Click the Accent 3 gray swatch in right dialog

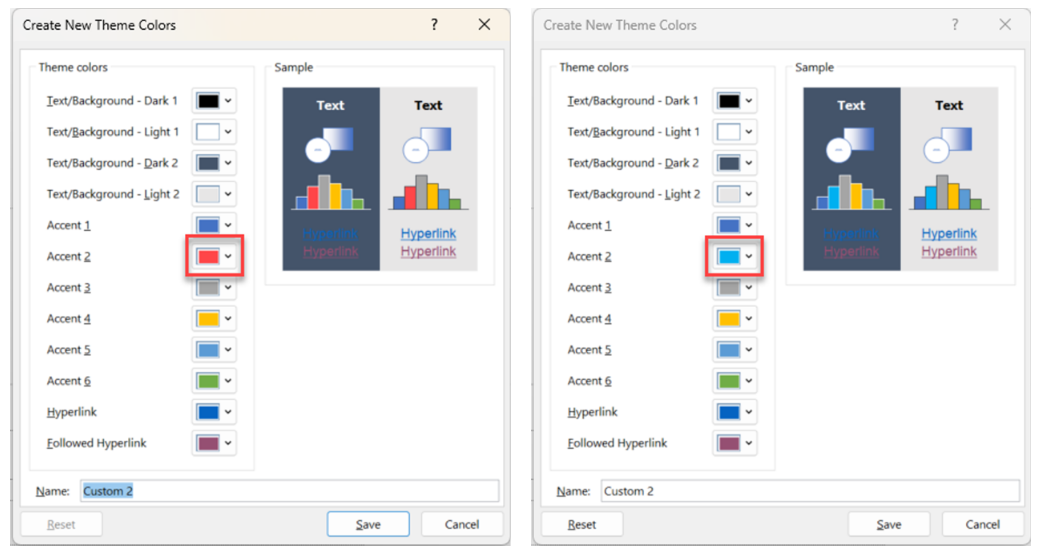tap(729, 287)
